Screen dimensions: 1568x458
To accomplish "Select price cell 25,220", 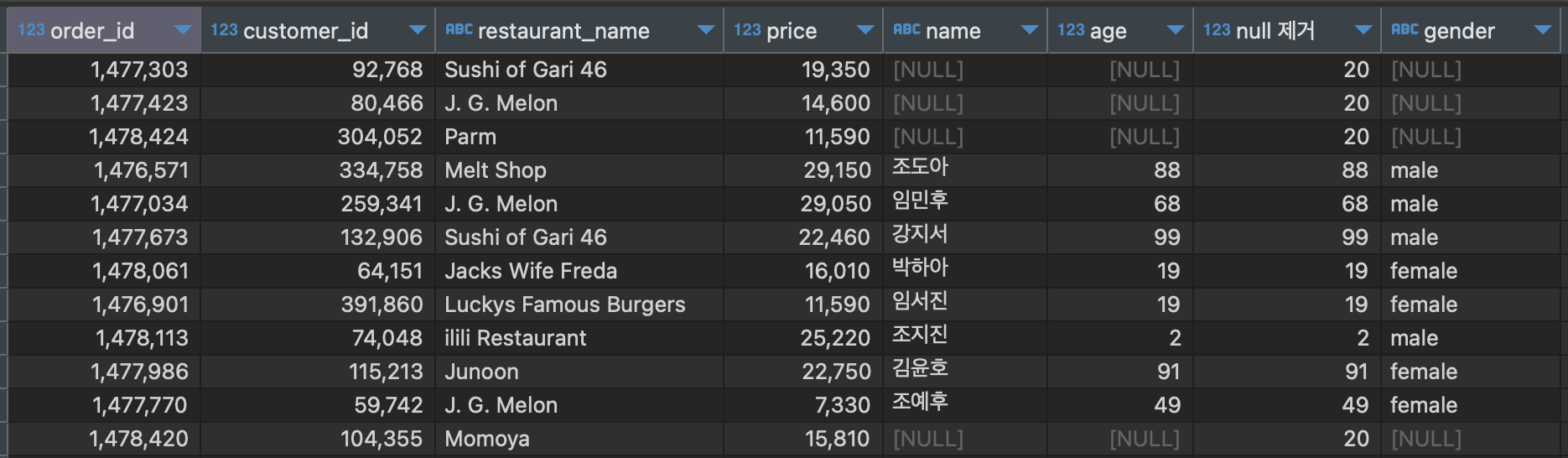I will point(803,338).
